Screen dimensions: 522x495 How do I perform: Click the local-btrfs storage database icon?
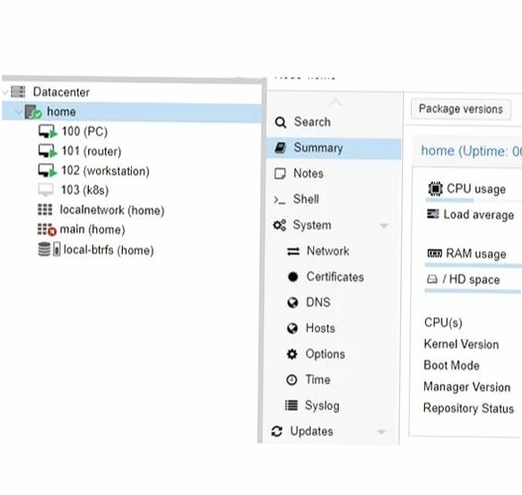49,249
